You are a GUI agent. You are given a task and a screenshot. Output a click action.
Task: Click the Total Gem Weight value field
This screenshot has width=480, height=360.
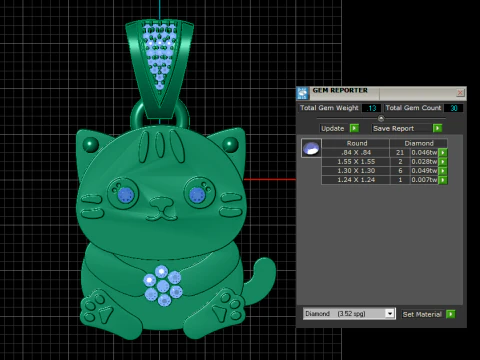click(x=371, y=108)
